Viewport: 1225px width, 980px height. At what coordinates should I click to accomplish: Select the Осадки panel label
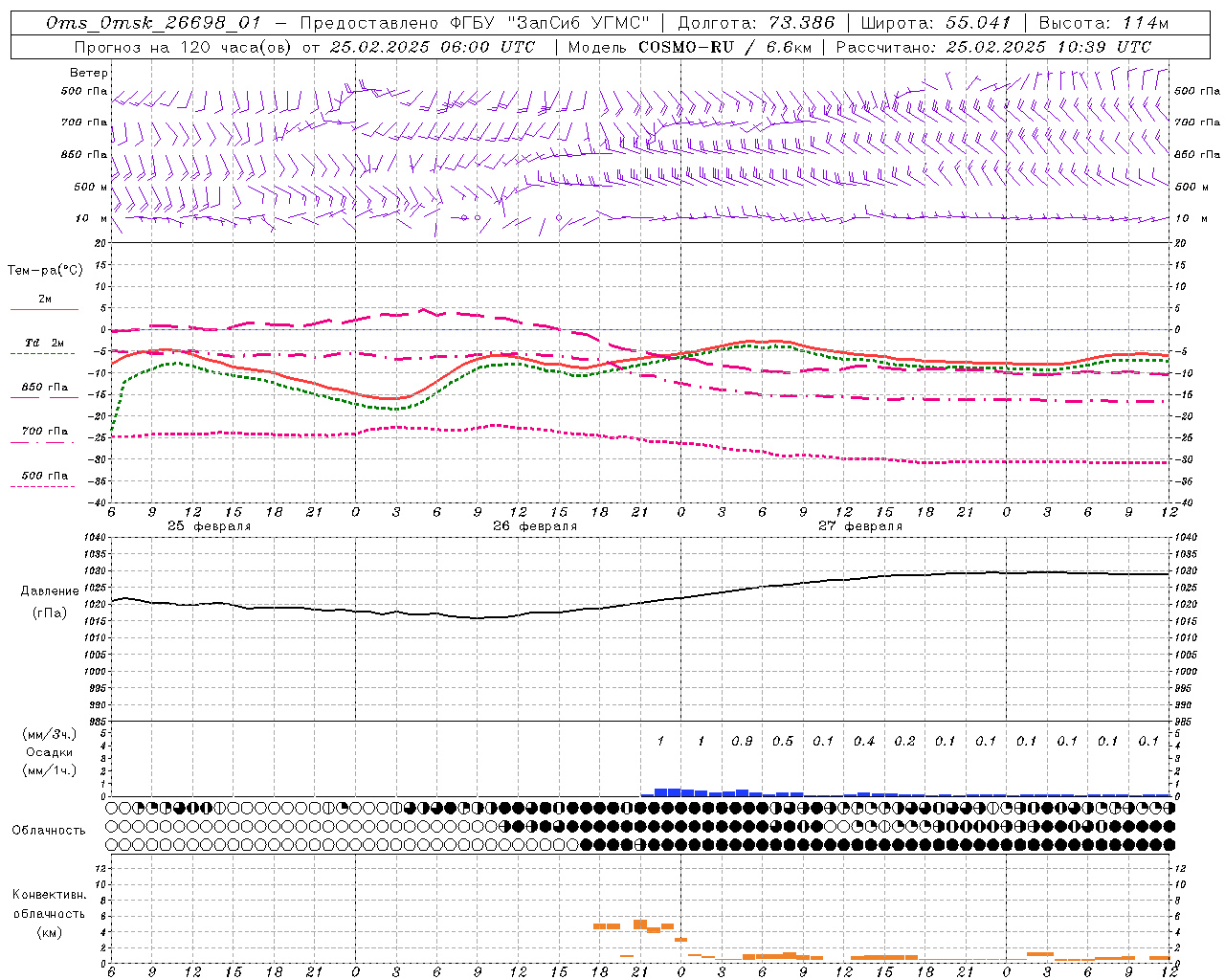pyautogui.click(x=50, y=752)
